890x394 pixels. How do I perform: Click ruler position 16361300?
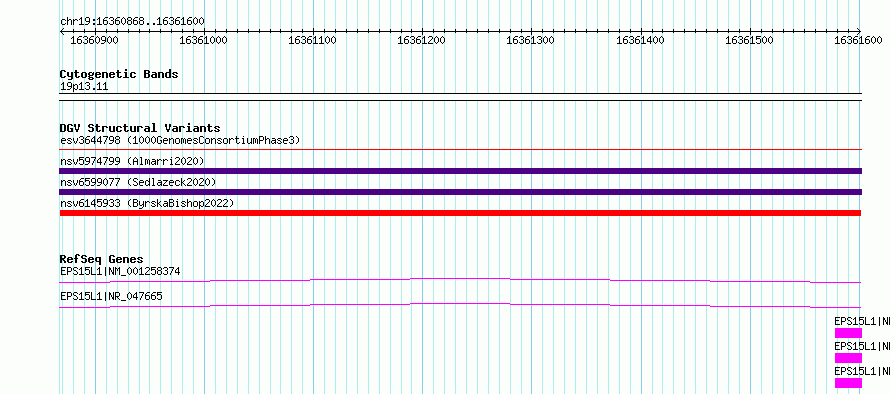(x=531, y=40)
